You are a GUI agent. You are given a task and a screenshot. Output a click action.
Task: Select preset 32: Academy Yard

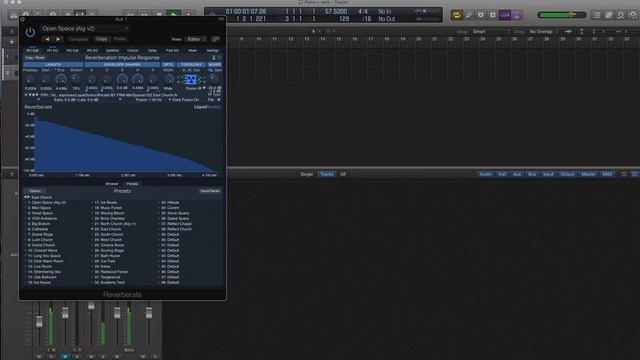point(109,282)
